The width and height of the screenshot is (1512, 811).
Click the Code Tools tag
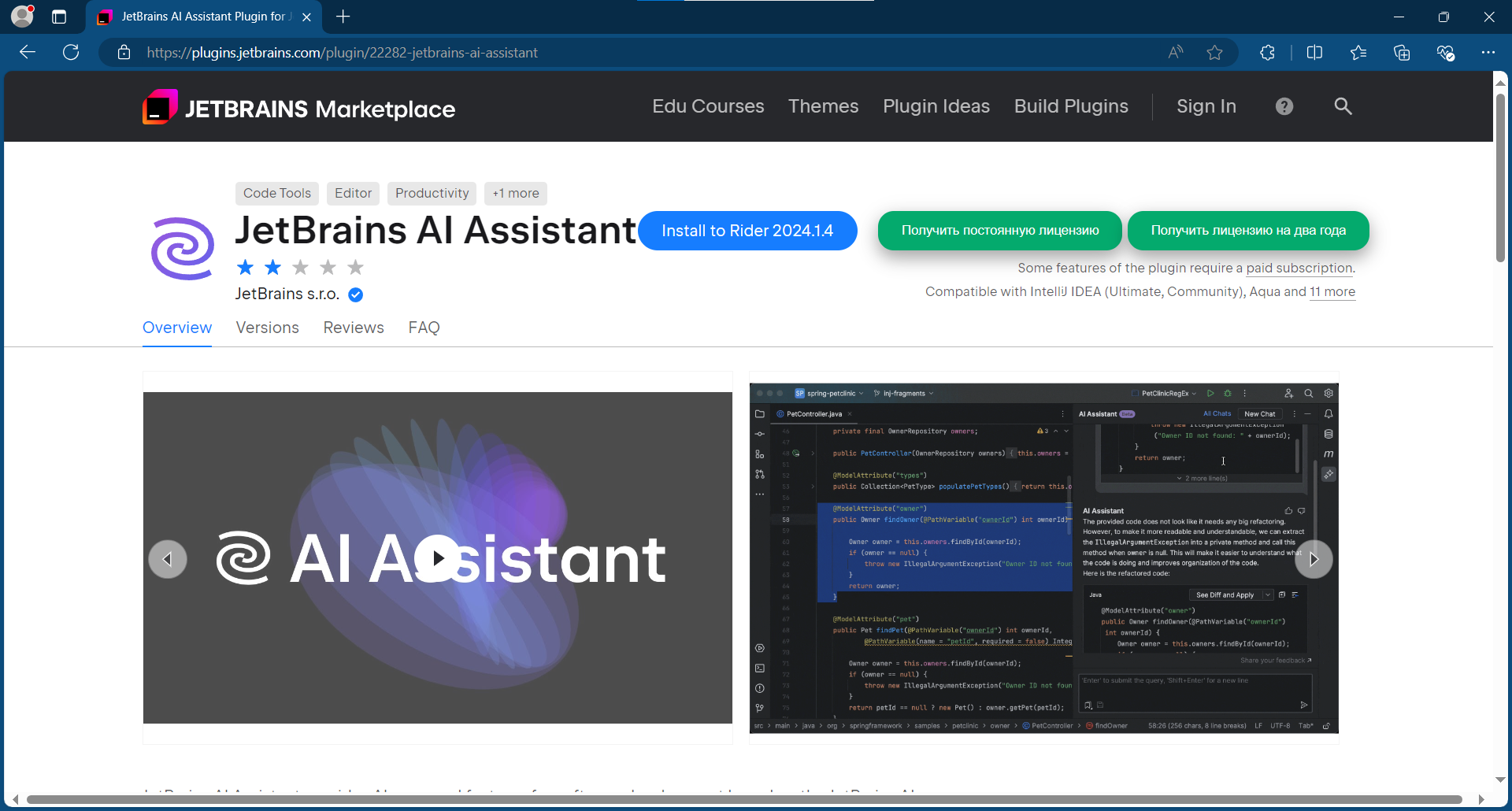[x=277, y=194]
